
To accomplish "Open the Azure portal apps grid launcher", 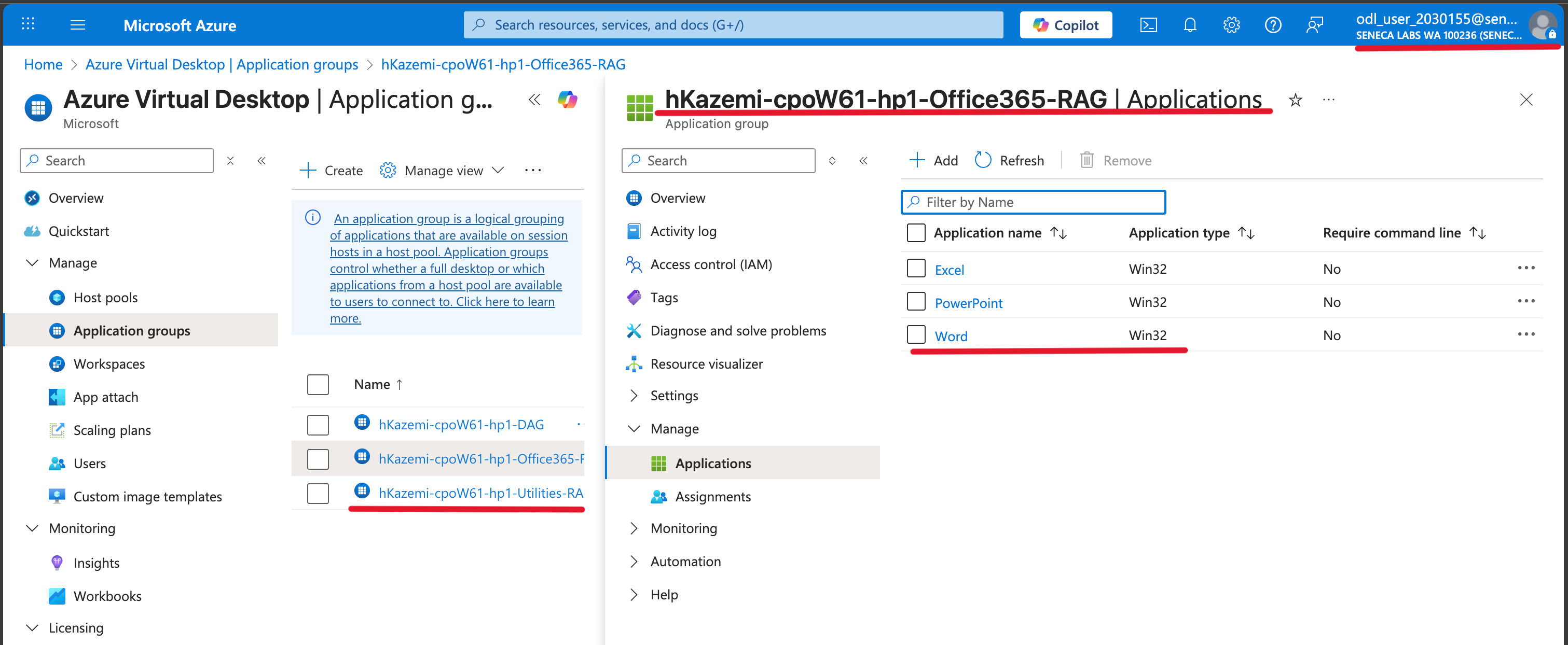I will (x=28, y=24).
